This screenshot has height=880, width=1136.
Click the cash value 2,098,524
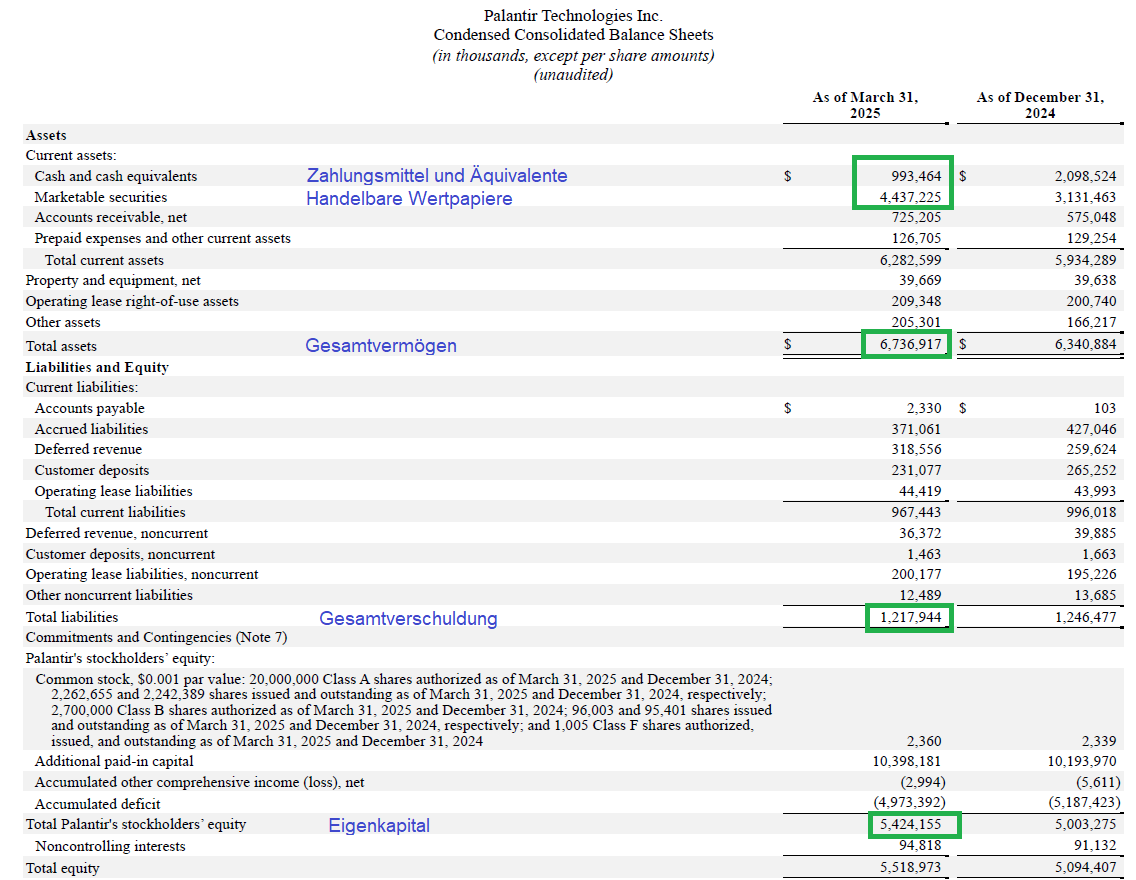pos(1085,176)
